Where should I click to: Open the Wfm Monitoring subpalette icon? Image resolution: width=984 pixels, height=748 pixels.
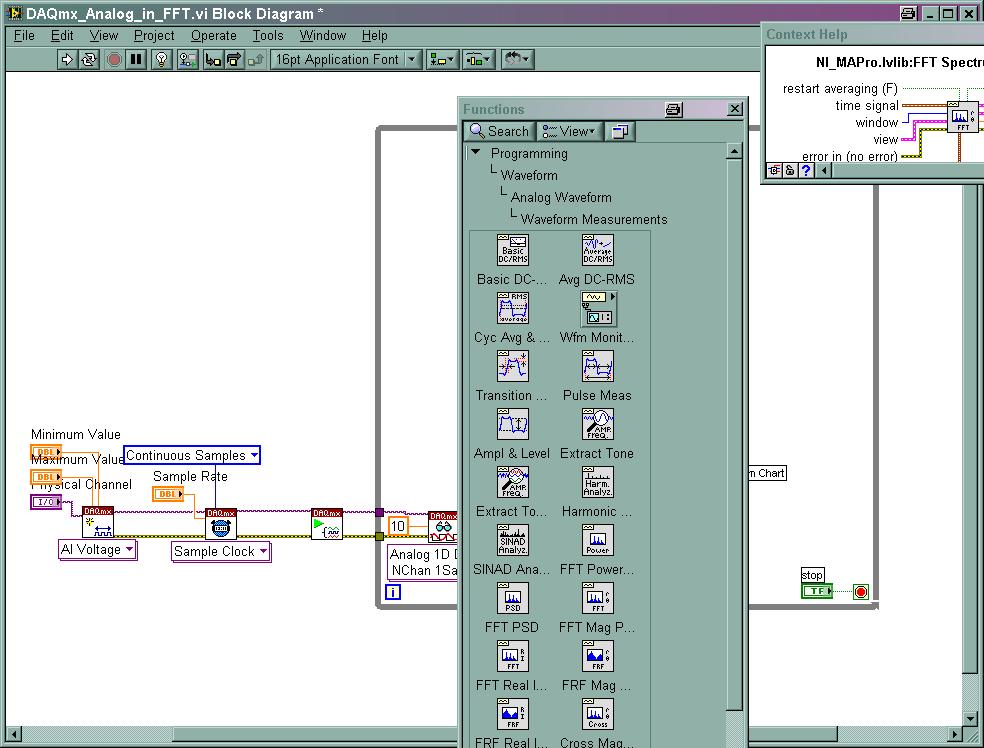(x=599, y=308)
